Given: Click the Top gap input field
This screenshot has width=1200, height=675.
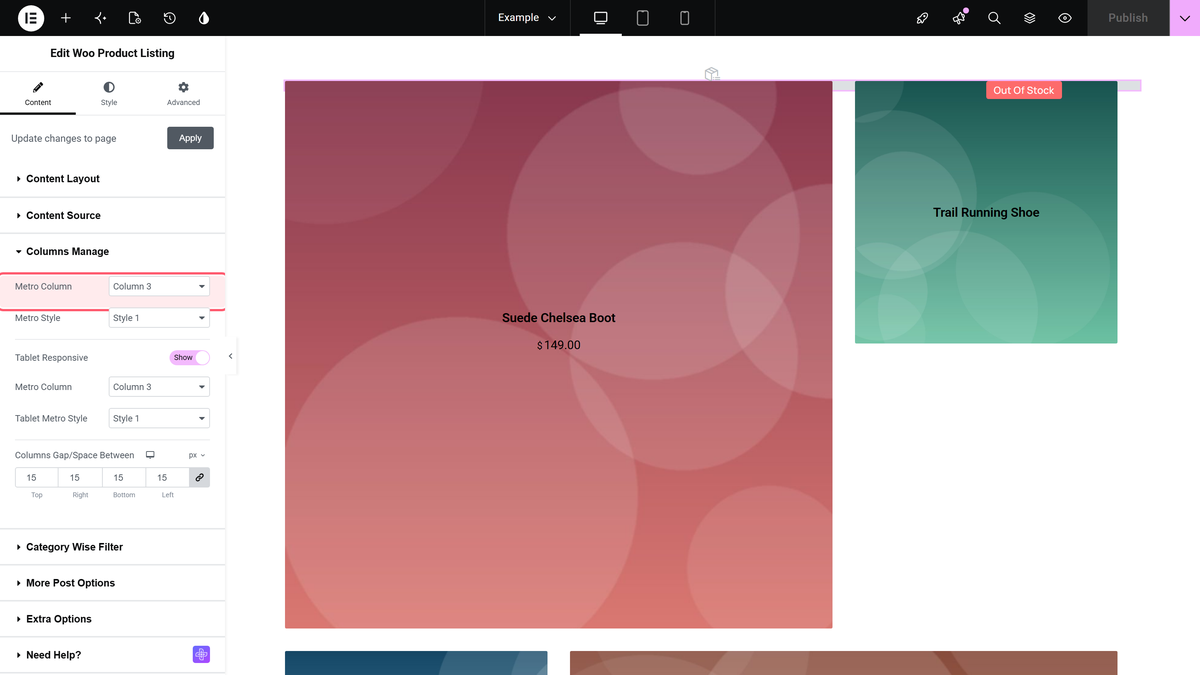Looking at the screenshot, I should coord(36,478).
